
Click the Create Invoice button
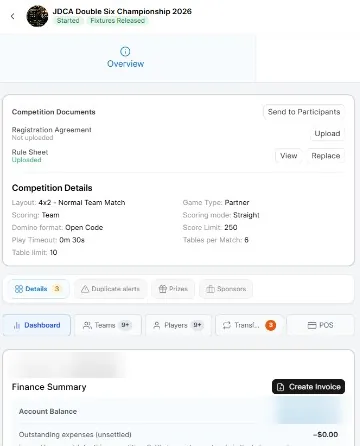pos(308,387)
